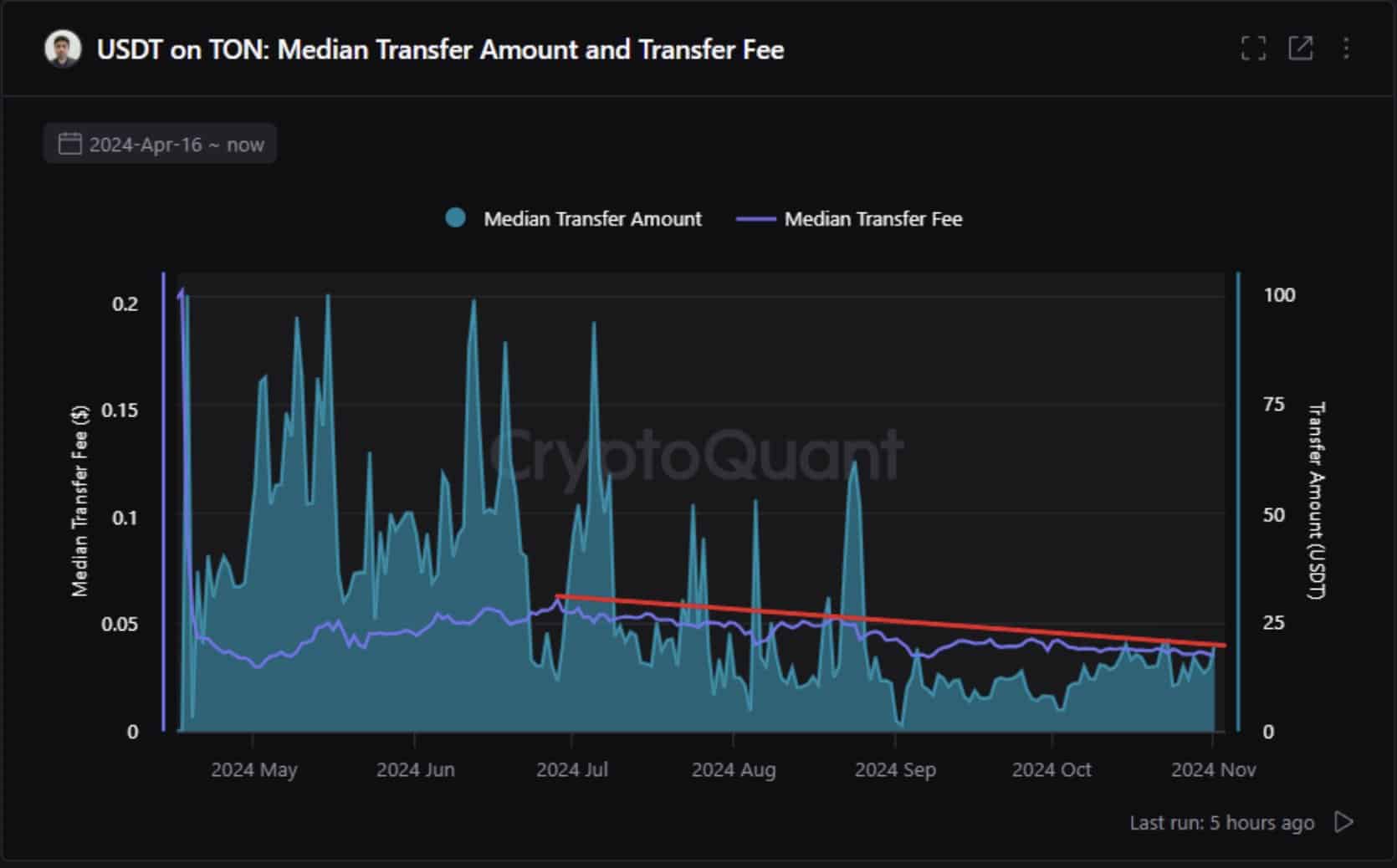Click the CryptoQuant watermark on chart
This screenshot has height=868, width=1397.
coord(696,456)
